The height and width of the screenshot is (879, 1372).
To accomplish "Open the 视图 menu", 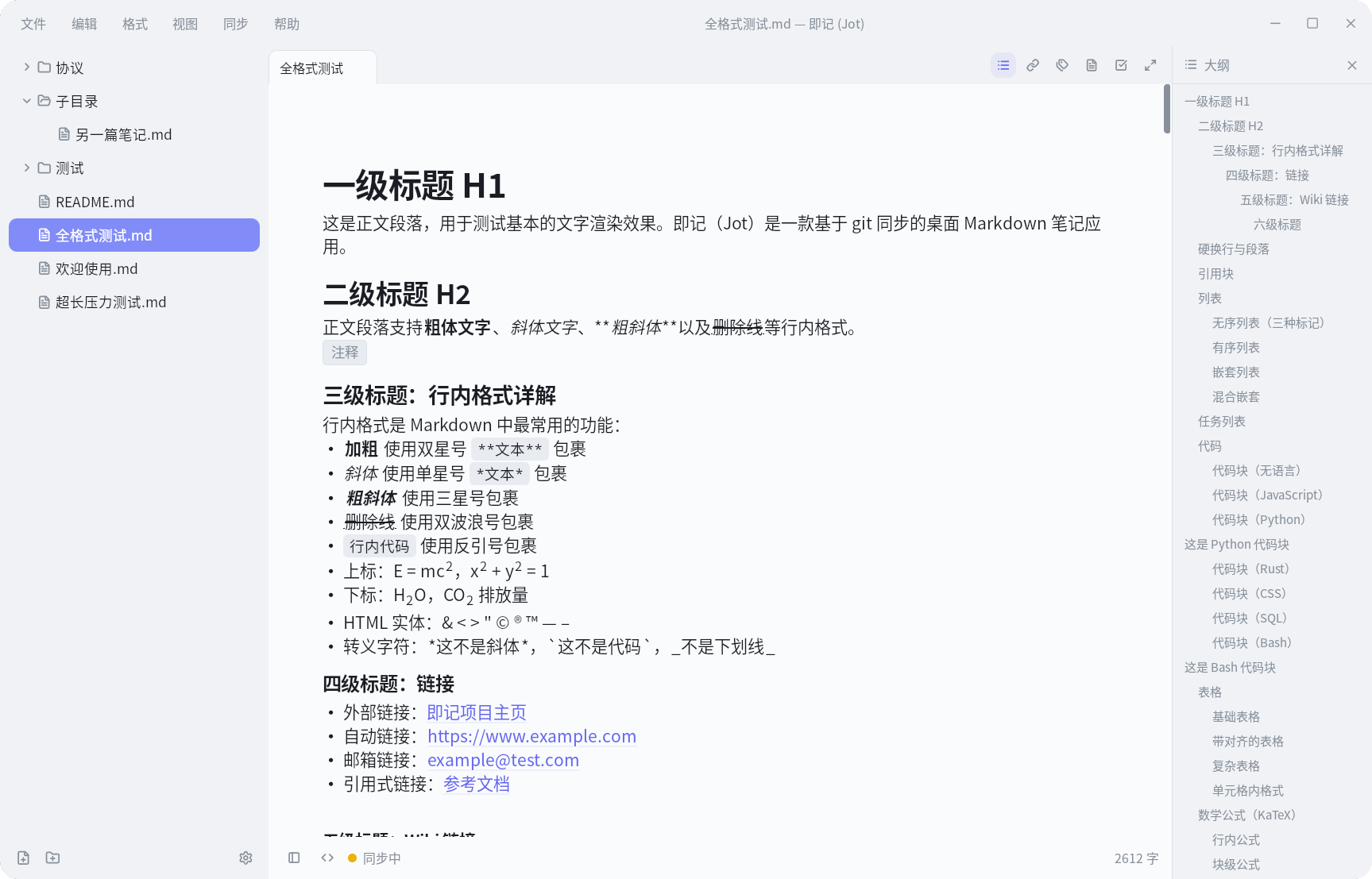I will coord(185,24).
